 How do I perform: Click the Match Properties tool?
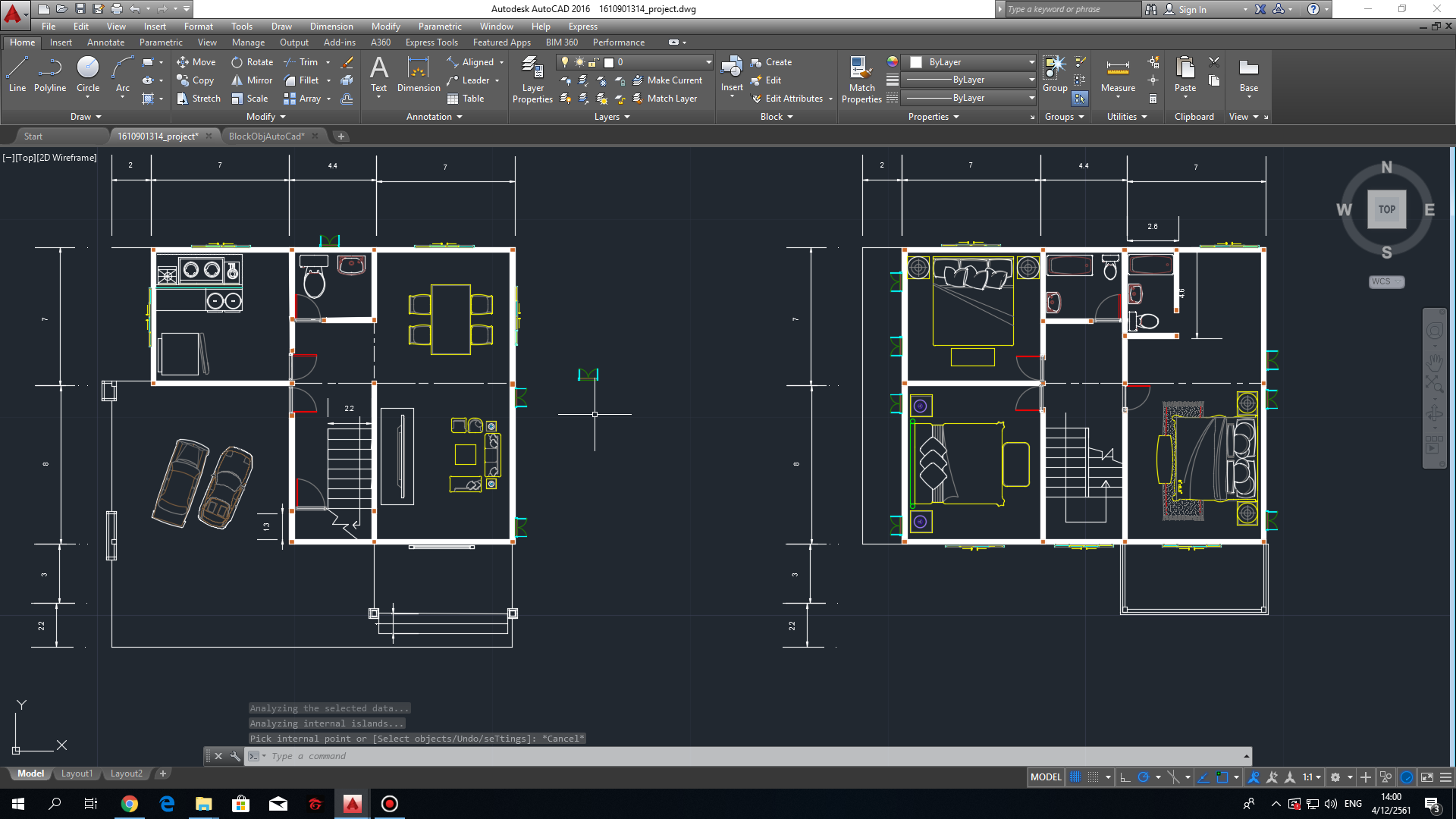tap(861, 80)
